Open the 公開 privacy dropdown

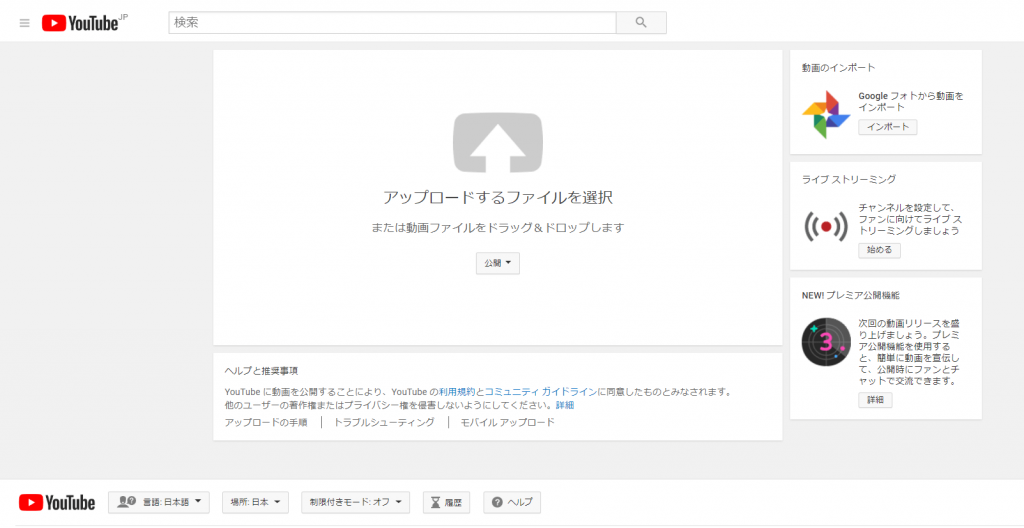click(x=497, y=263)
